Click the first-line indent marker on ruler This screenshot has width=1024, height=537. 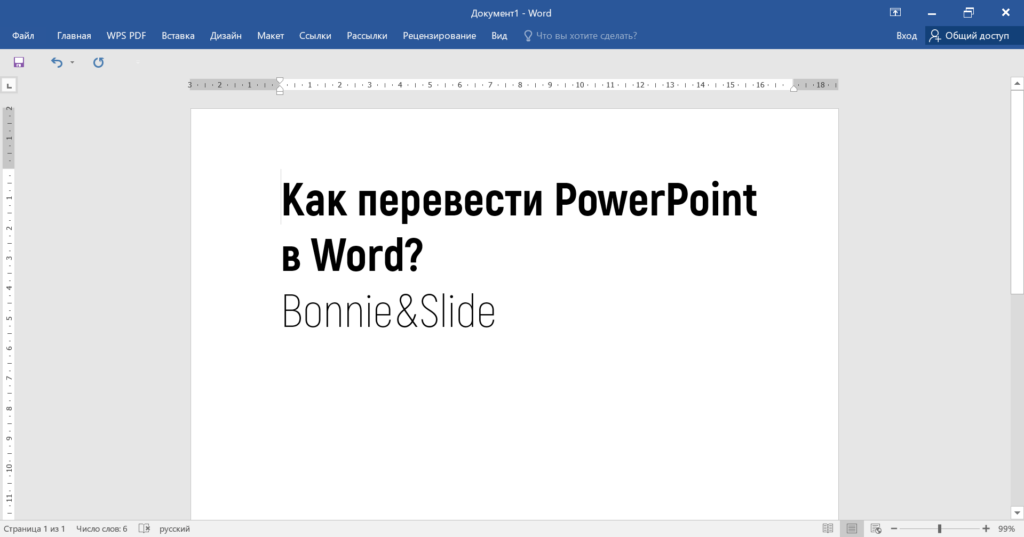(280, 81)
